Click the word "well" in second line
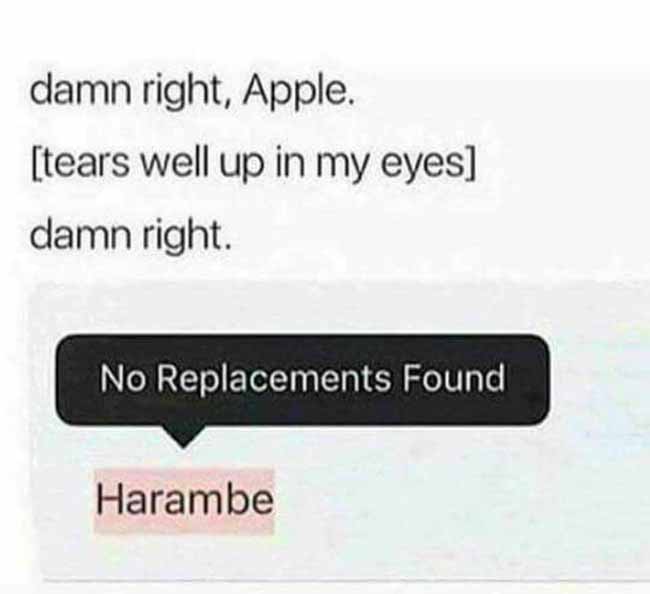 click(174, 164)
